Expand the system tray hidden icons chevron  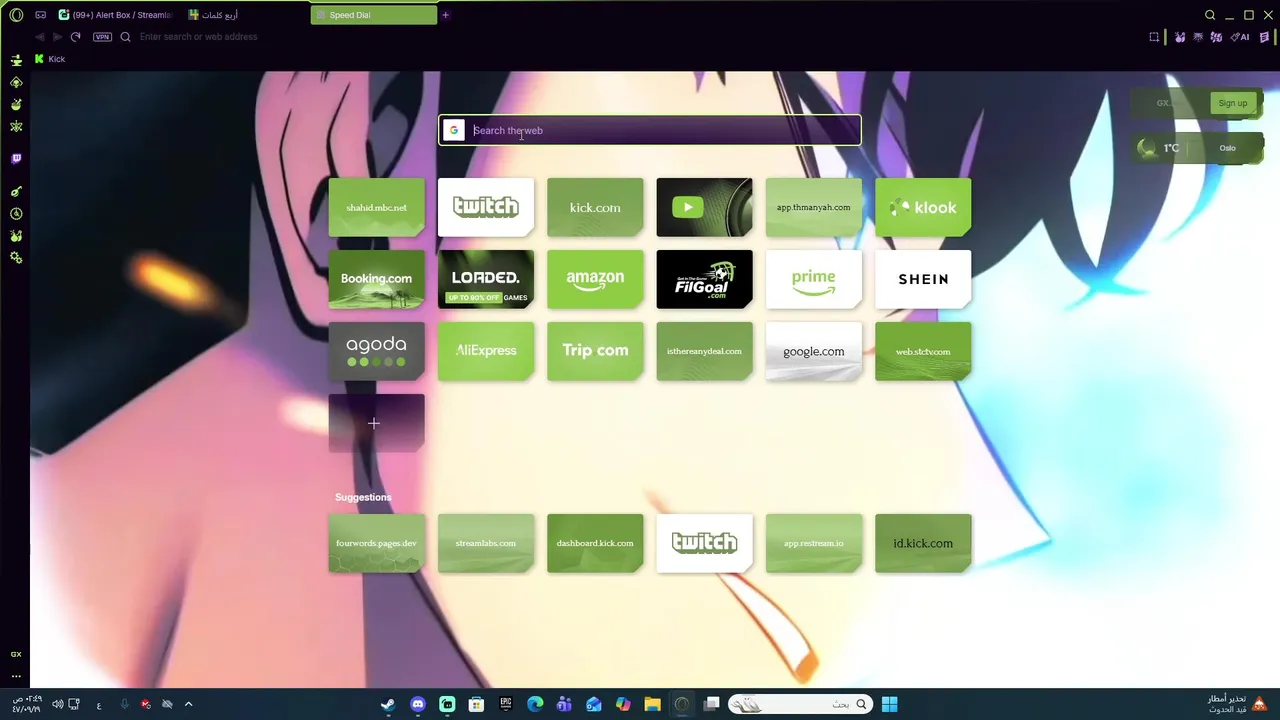pos(188,704)
